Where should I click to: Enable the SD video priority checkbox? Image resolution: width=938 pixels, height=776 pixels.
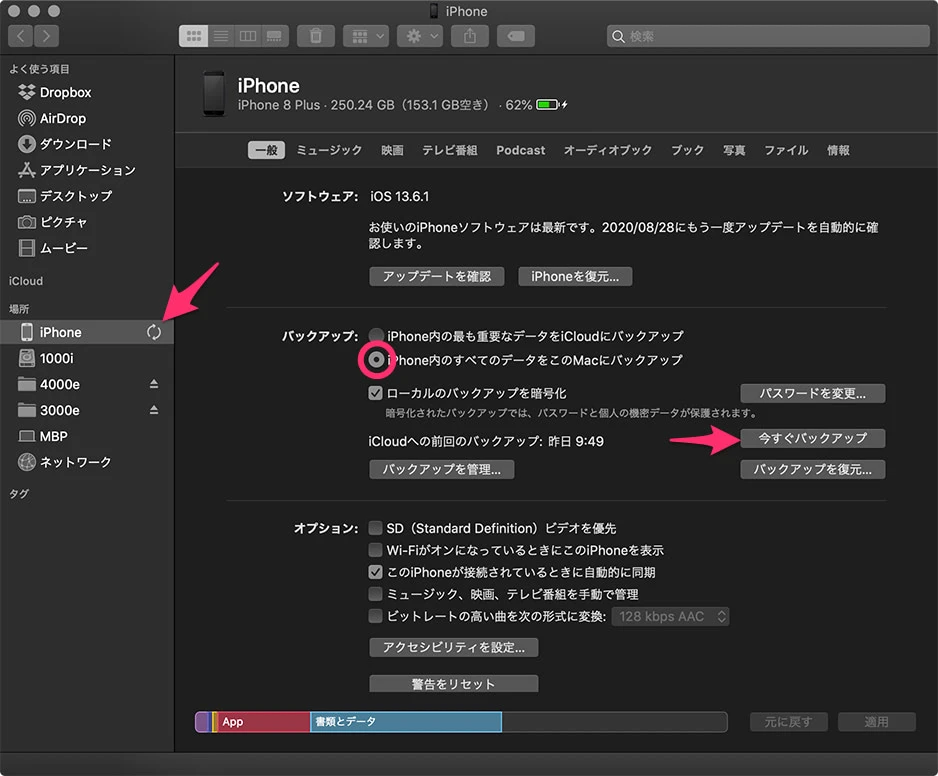tap(376, 528)
